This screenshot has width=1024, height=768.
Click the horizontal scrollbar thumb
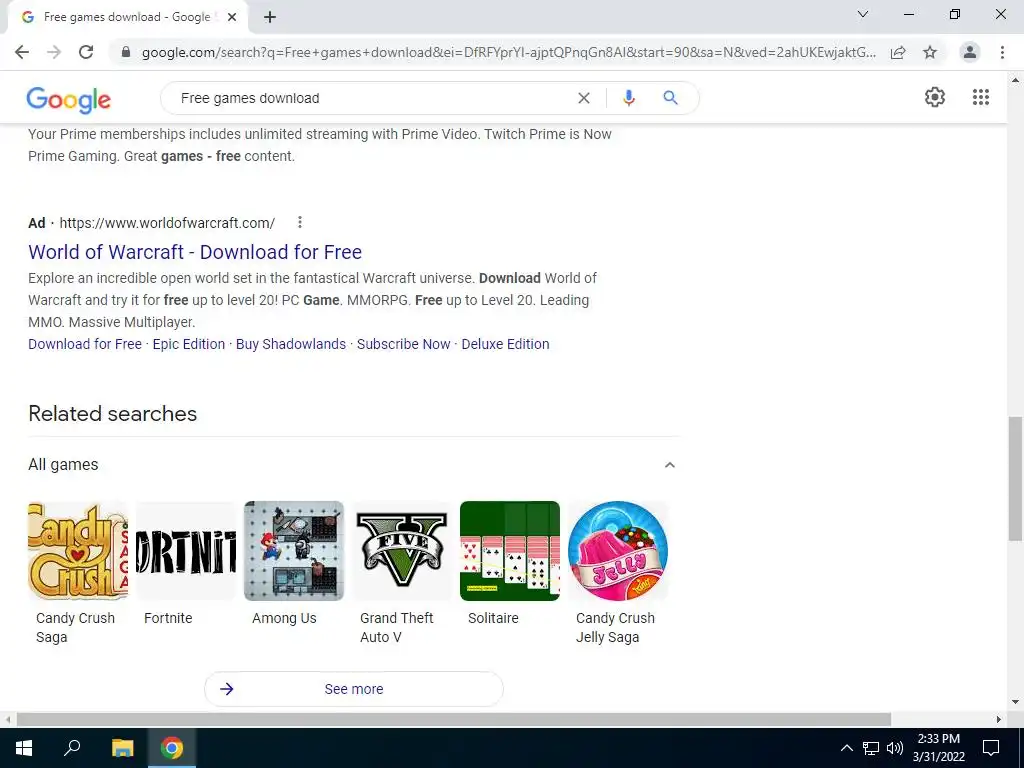click(453, 720)
